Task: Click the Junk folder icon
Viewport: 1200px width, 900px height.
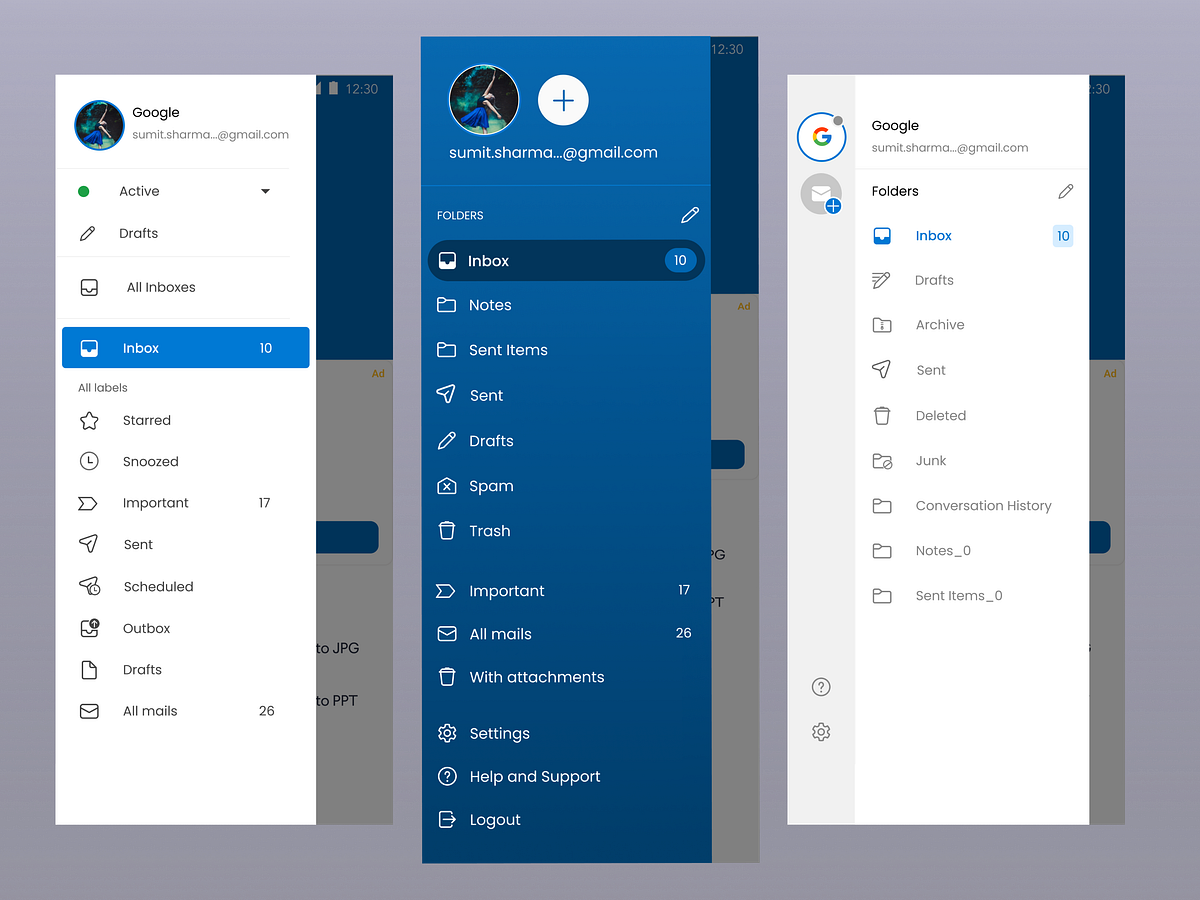Action: (x=882, y=460)
